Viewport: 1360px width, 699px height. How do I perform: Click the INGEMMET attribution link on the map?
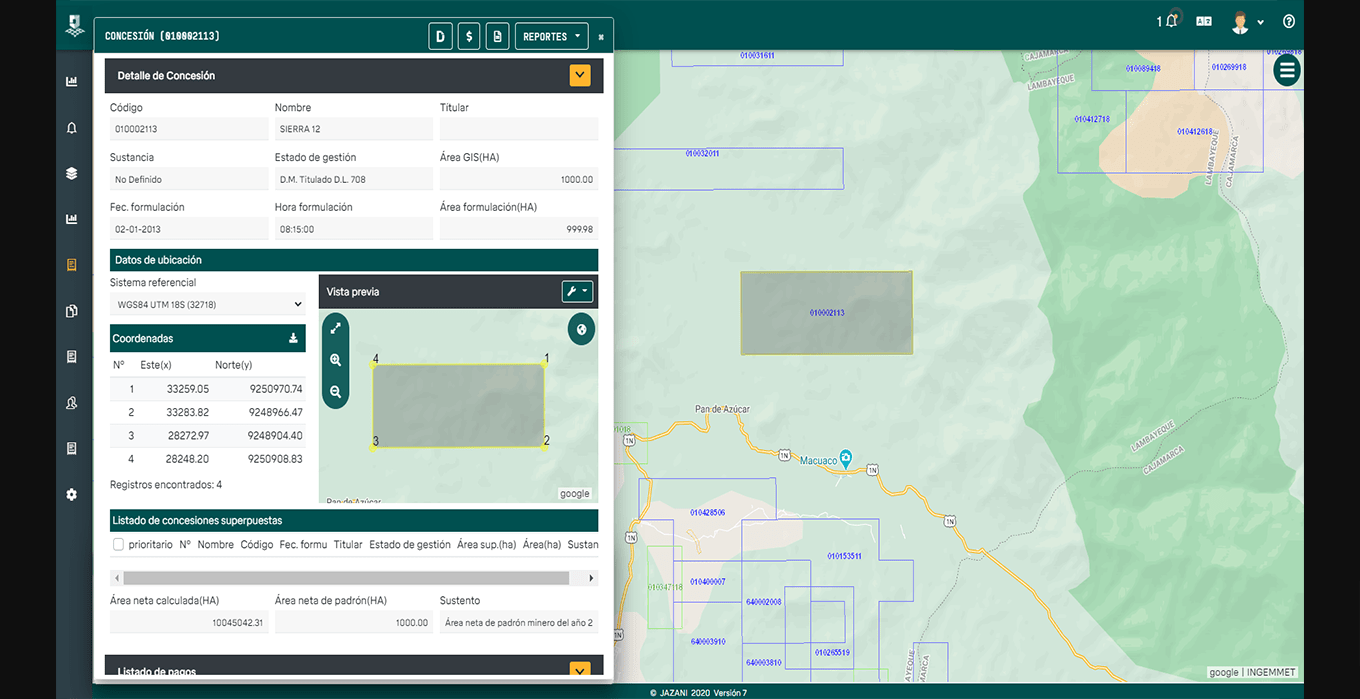click(x=1271, y=673)
